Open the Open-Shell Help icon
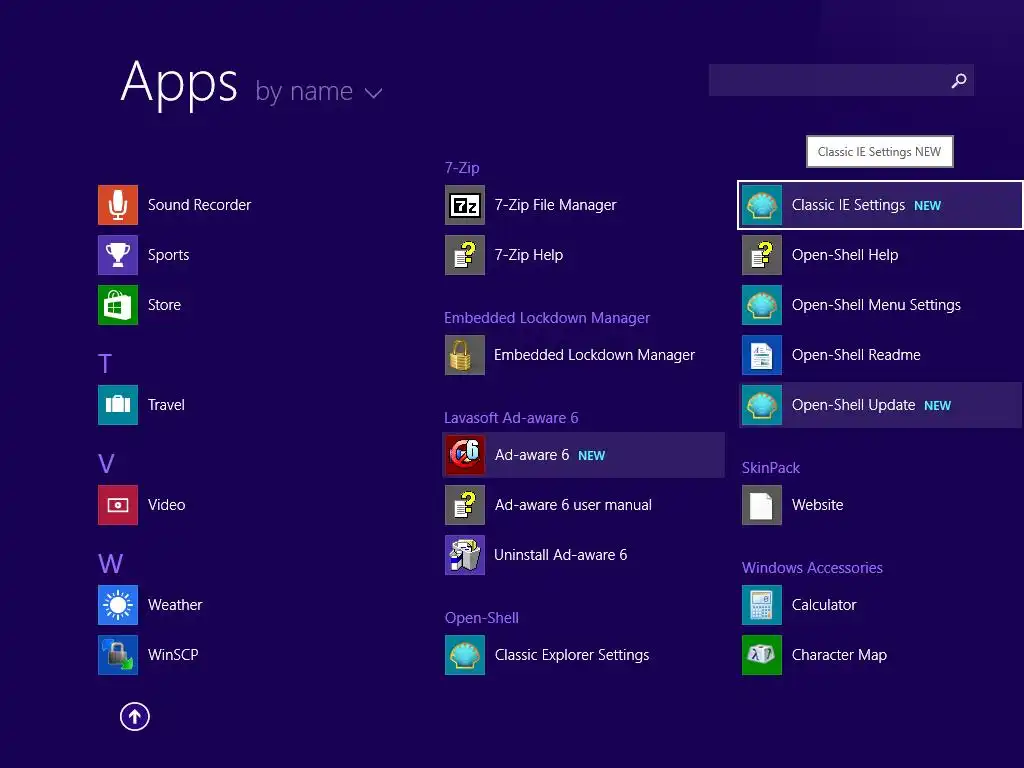Screen dimensions: 1024x768 [761, 255]
